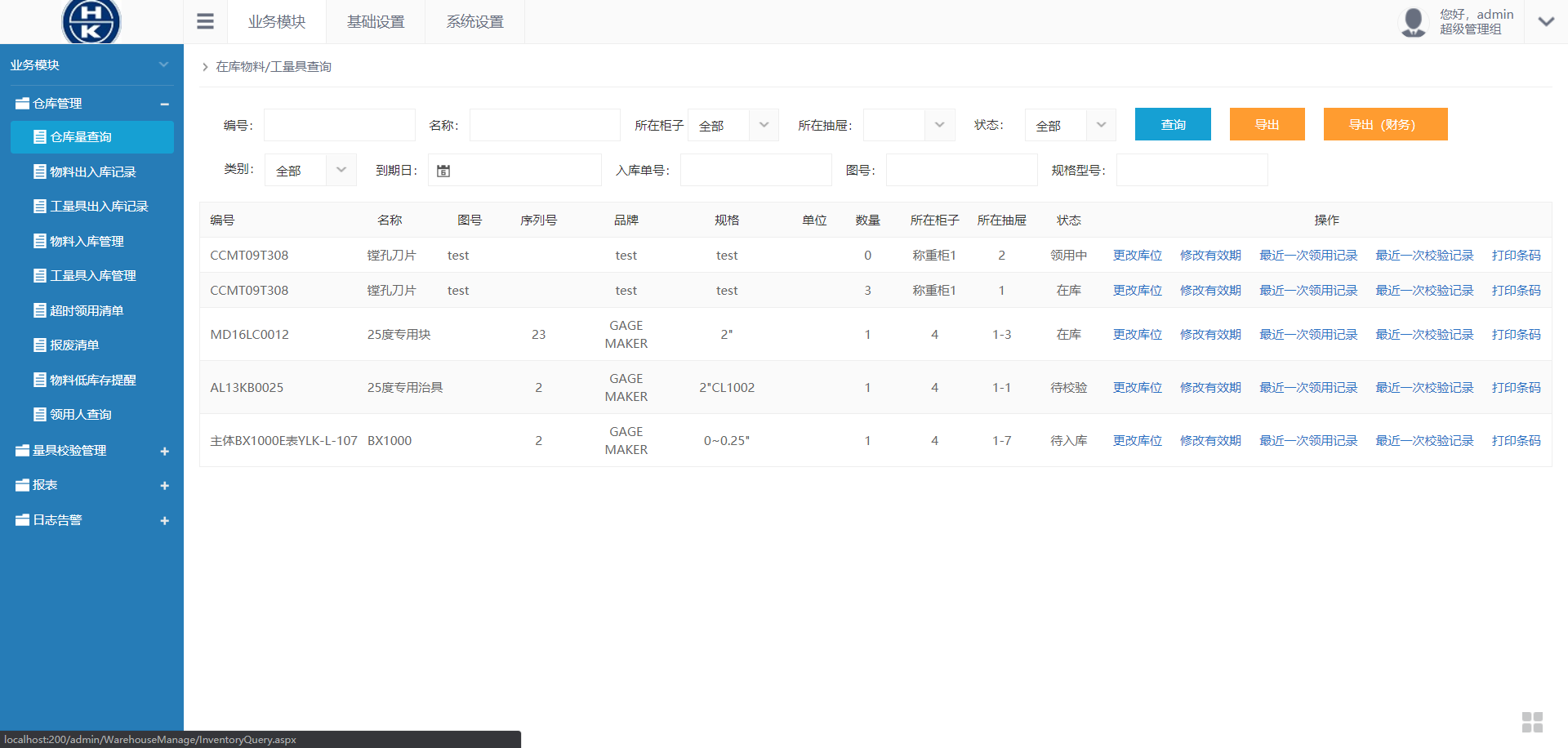Click the folder icon beside 日志告警
The image size is (1568, 748).
(x=22, y=519)
